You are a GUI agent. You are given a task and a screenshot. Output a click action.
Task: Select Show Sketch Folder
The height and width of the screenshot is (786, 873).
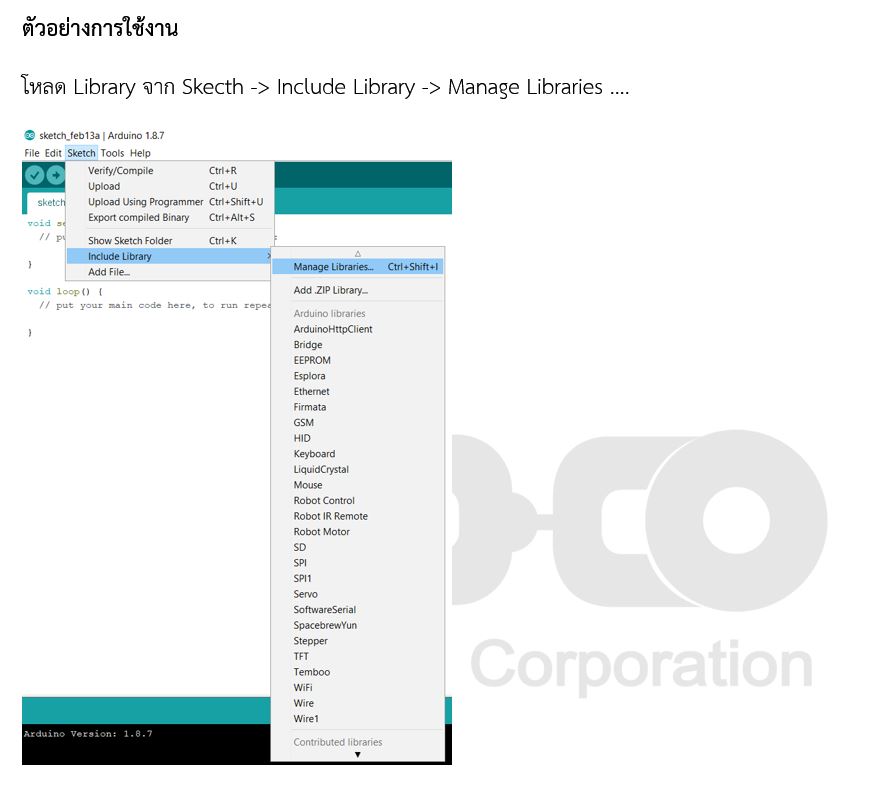click(x=130, y=241)
